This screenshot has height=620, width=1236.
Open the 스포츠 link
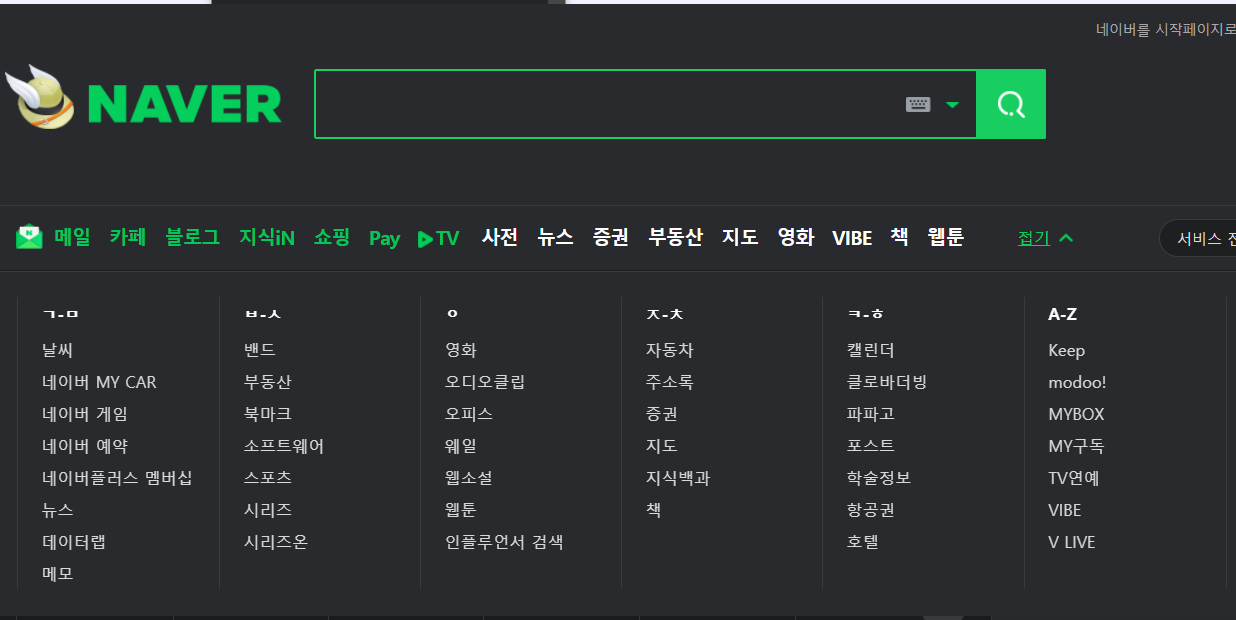point(268,478)
